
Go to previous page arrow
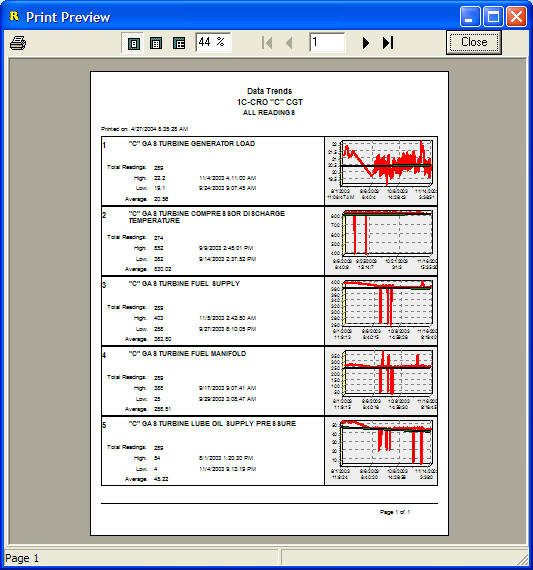[x=289, y=43]
